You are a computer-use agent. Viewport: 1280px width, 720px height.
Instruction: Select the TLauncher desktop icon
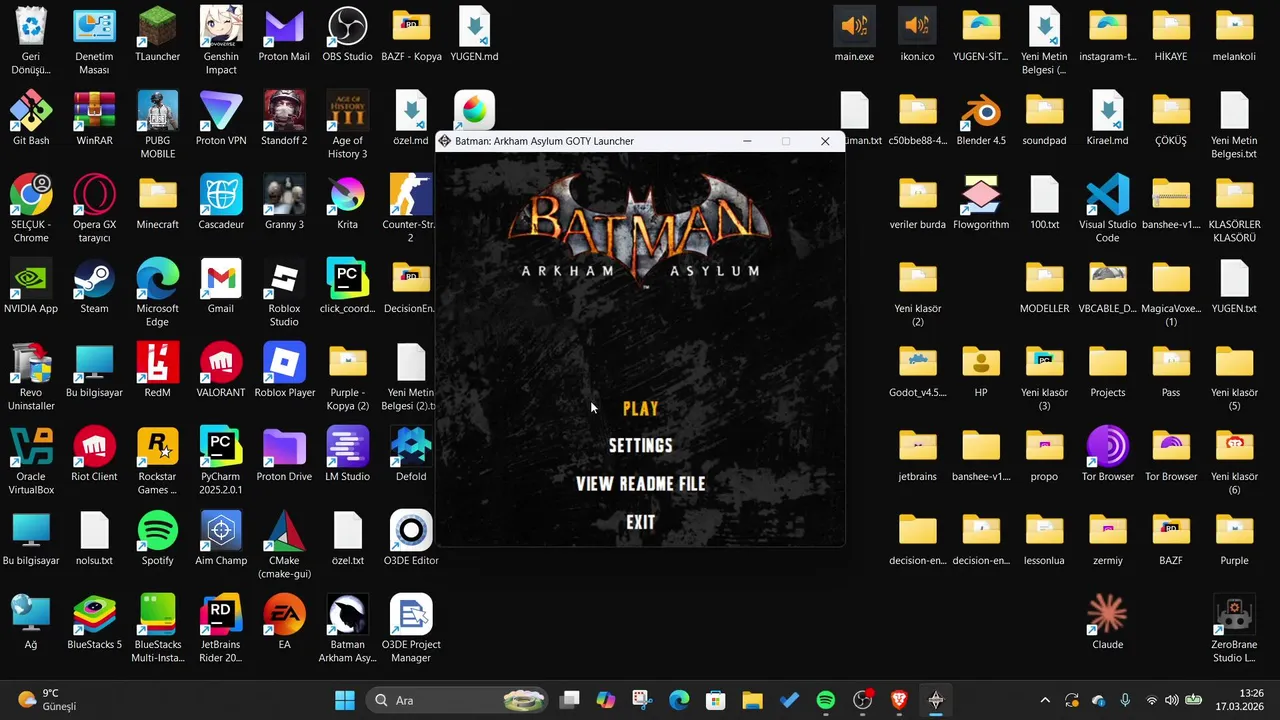pyautogui.click(x=157, y=35)
